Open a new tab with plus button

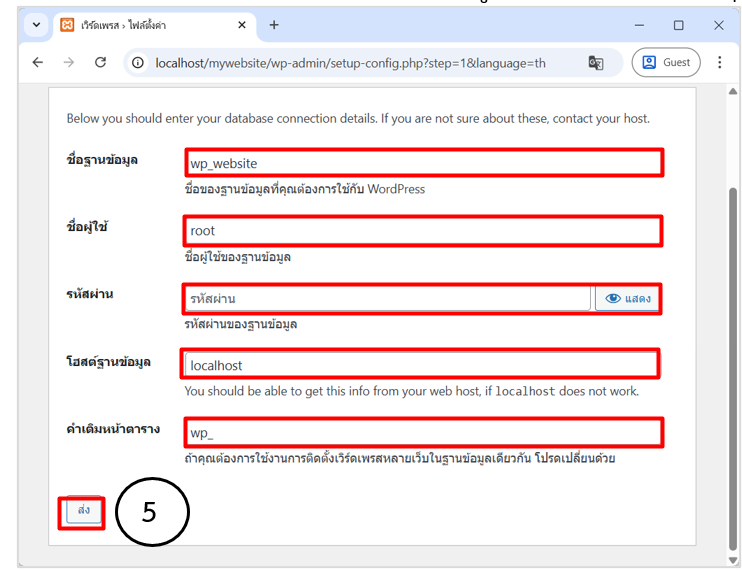pyautogui.click(x=274, y=25)
